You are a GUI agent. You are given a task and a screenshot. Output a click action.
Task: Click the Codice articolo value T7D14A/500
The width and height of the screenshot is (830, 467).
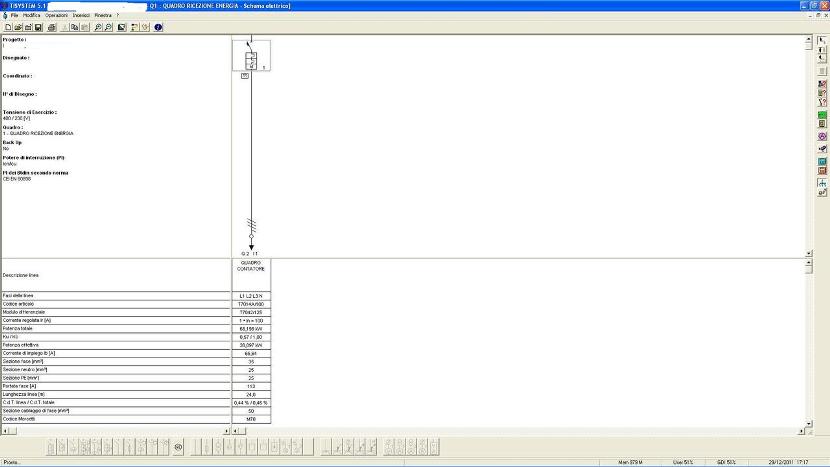pyautogui.click(x=251, y=304)
